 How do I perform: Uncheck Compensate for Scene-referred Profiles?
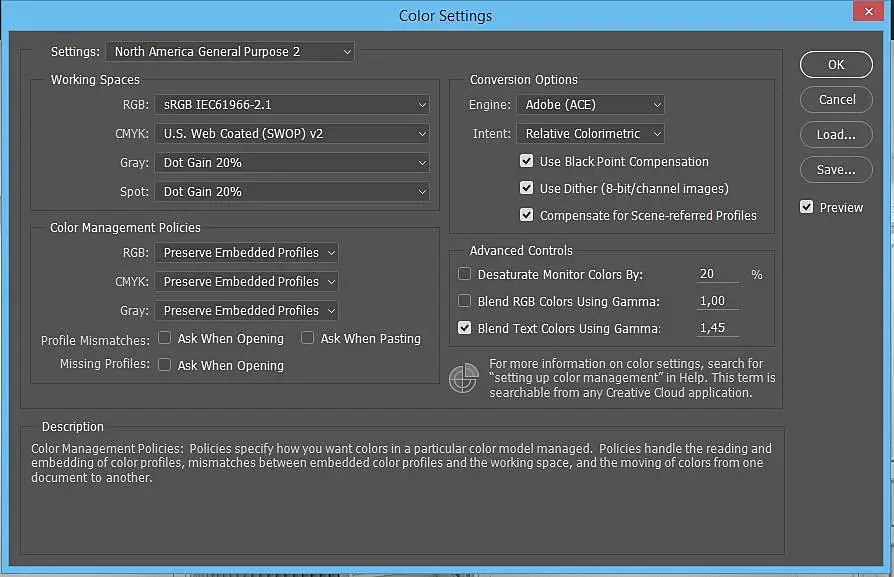click(x=527, y=215)
